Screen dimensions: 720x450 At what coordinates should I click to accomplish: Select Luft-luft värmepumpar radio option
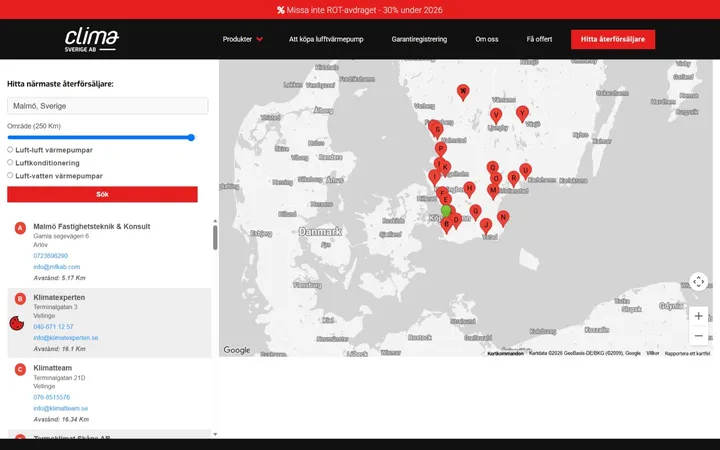click(10, 150)
